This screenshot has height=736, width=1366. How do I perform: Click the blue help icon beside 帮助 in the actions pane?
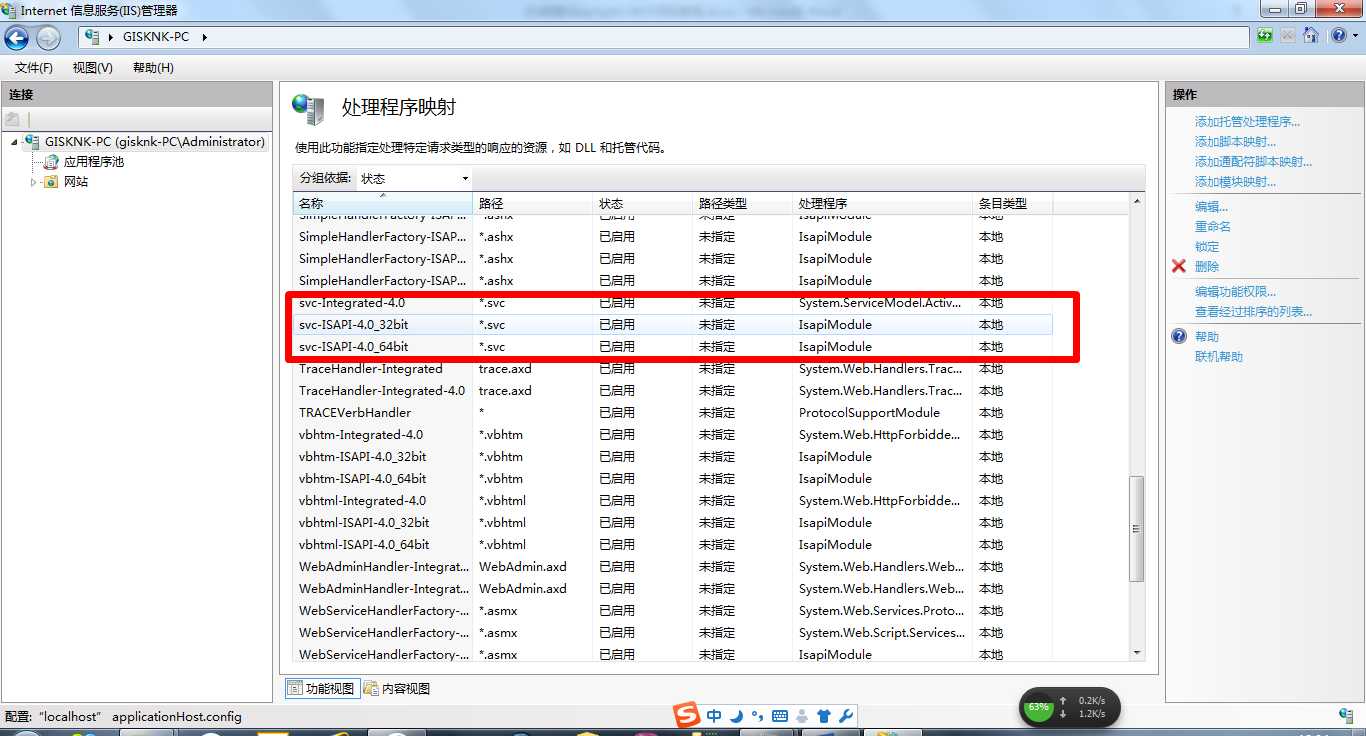pyautogui.click(x=1179, y=337)
